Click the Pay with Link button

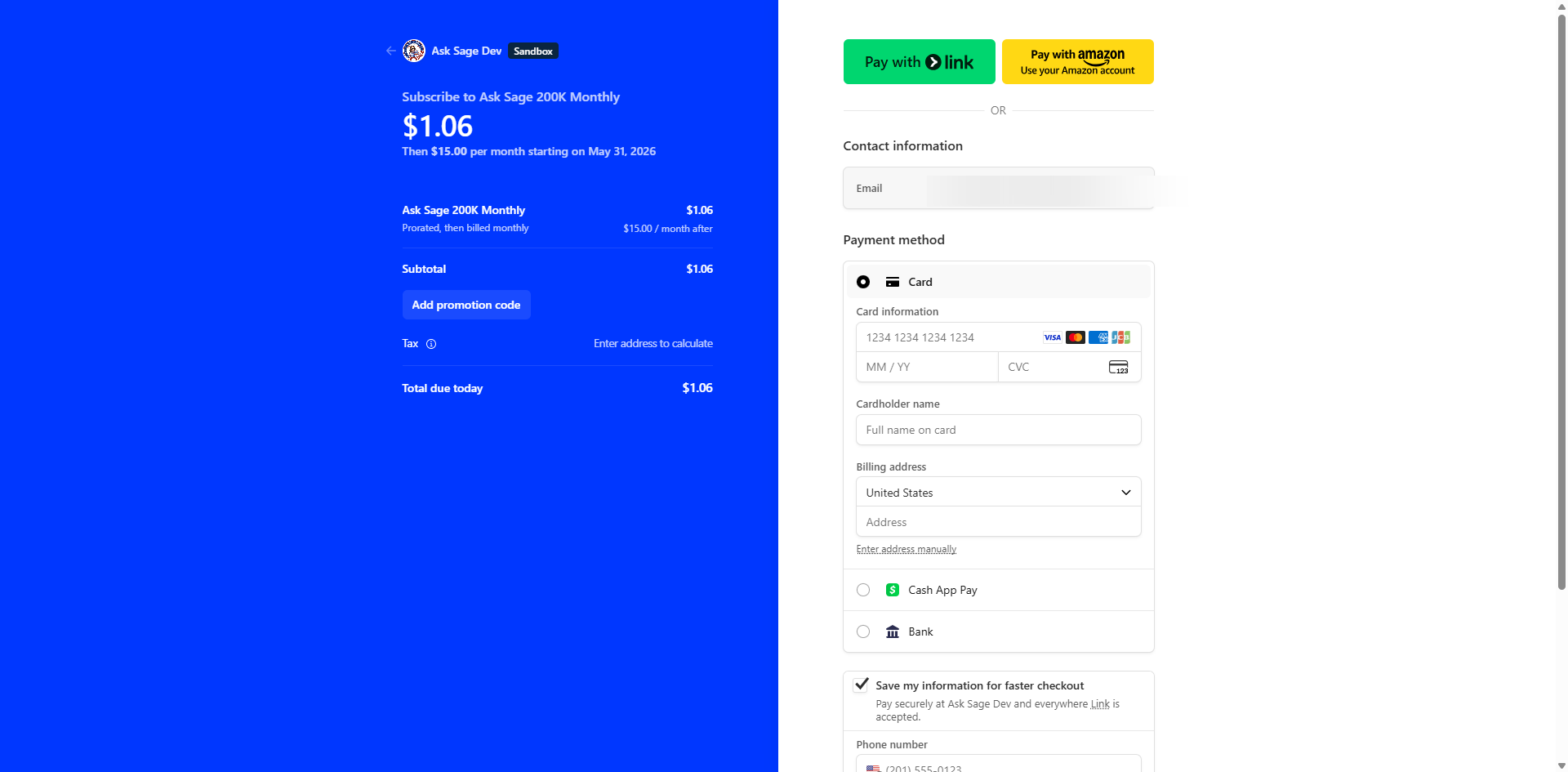919,62
